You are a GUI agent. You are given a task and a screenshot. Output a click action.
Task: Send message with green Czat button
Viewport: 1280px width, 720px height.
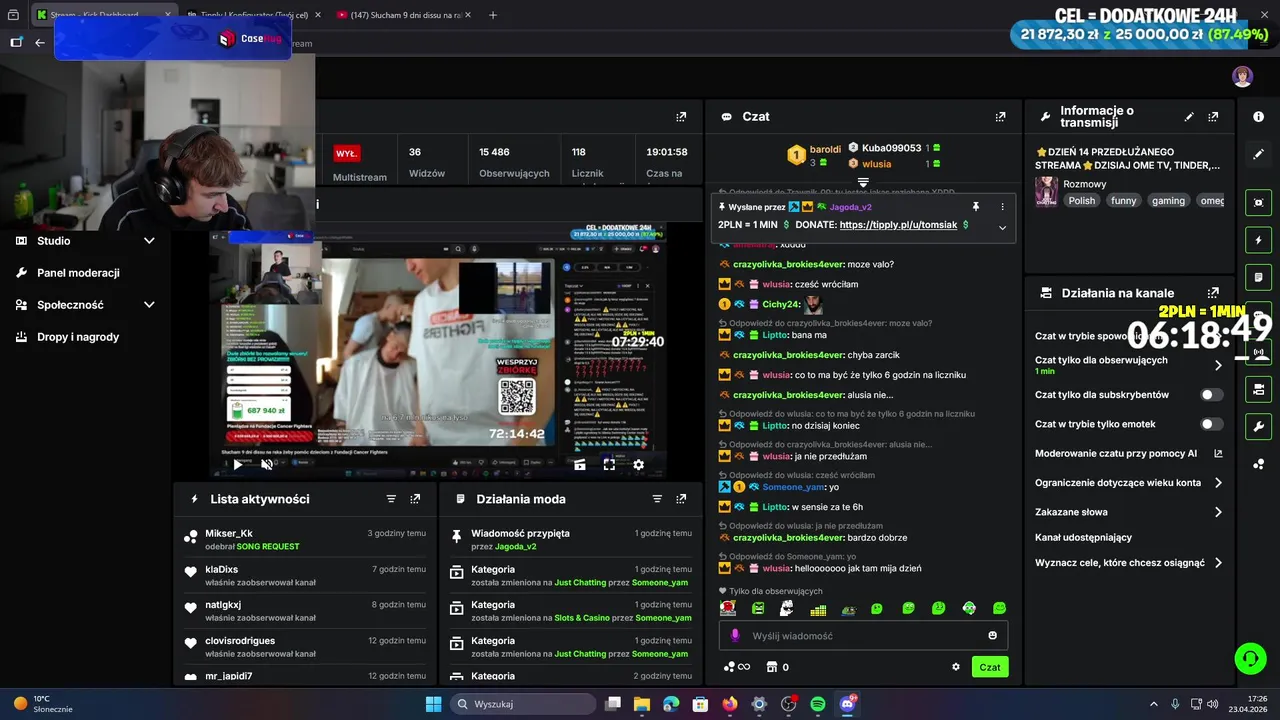(x=990, y=667)
